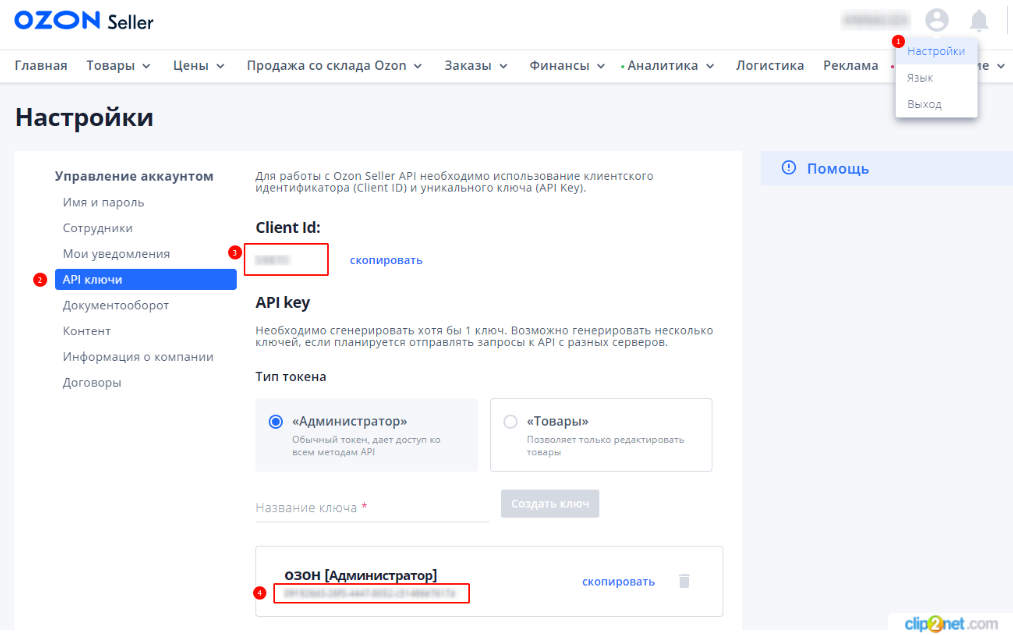Screen dimensions: 1013x635
Task: Click the Управление аккаунтом heading
Action: pos(134,176)
